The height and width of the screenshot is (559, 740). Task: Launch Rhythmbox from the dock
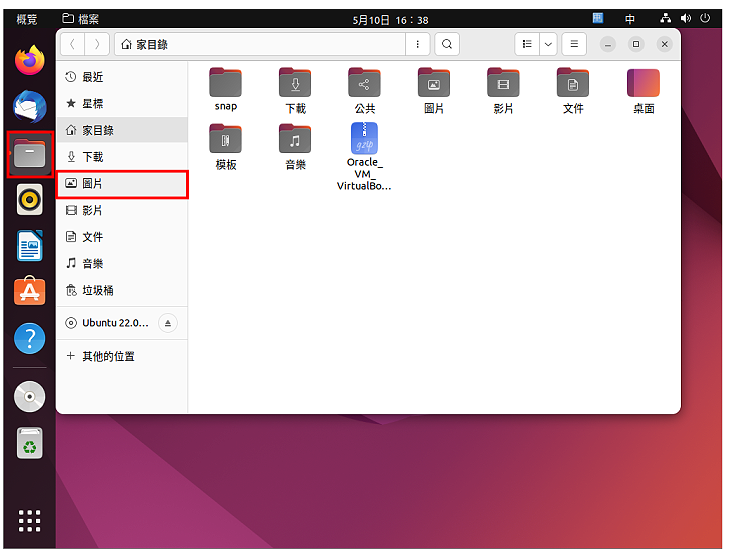[30, 200]
